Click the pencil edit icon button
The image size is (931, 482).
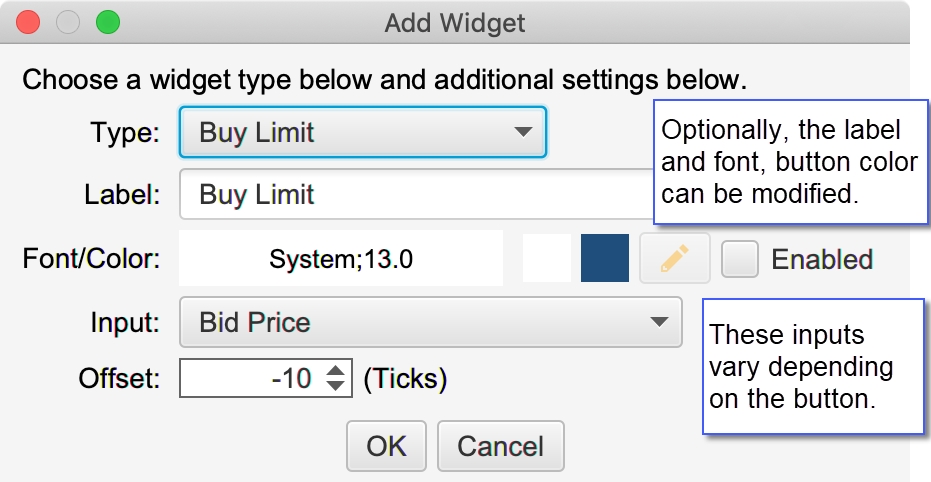click(x=674, y=258)
